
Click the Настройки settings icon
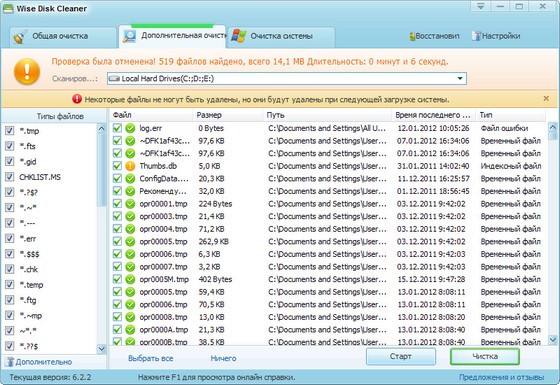coord(476,36)
